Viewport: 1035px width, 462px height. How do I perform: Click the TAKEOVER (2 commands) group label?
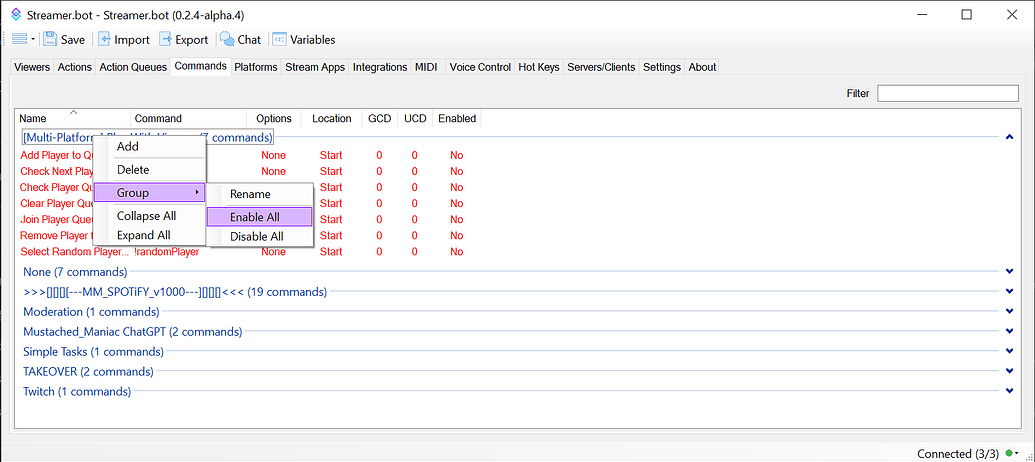pyautogui.click(x=88, y=372)
